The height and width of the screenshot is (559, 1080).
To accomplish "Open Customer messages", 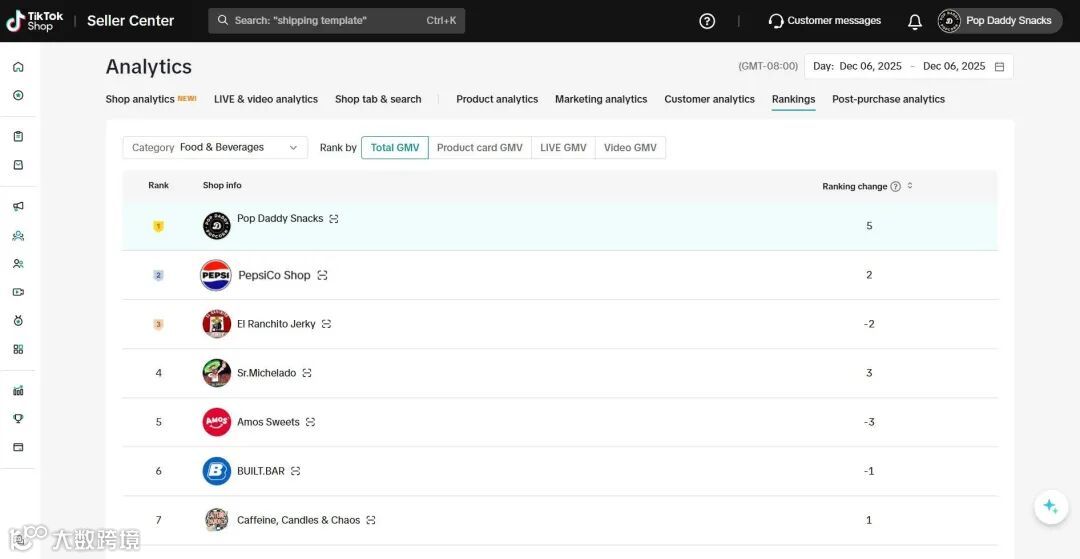I will (824, 21).
